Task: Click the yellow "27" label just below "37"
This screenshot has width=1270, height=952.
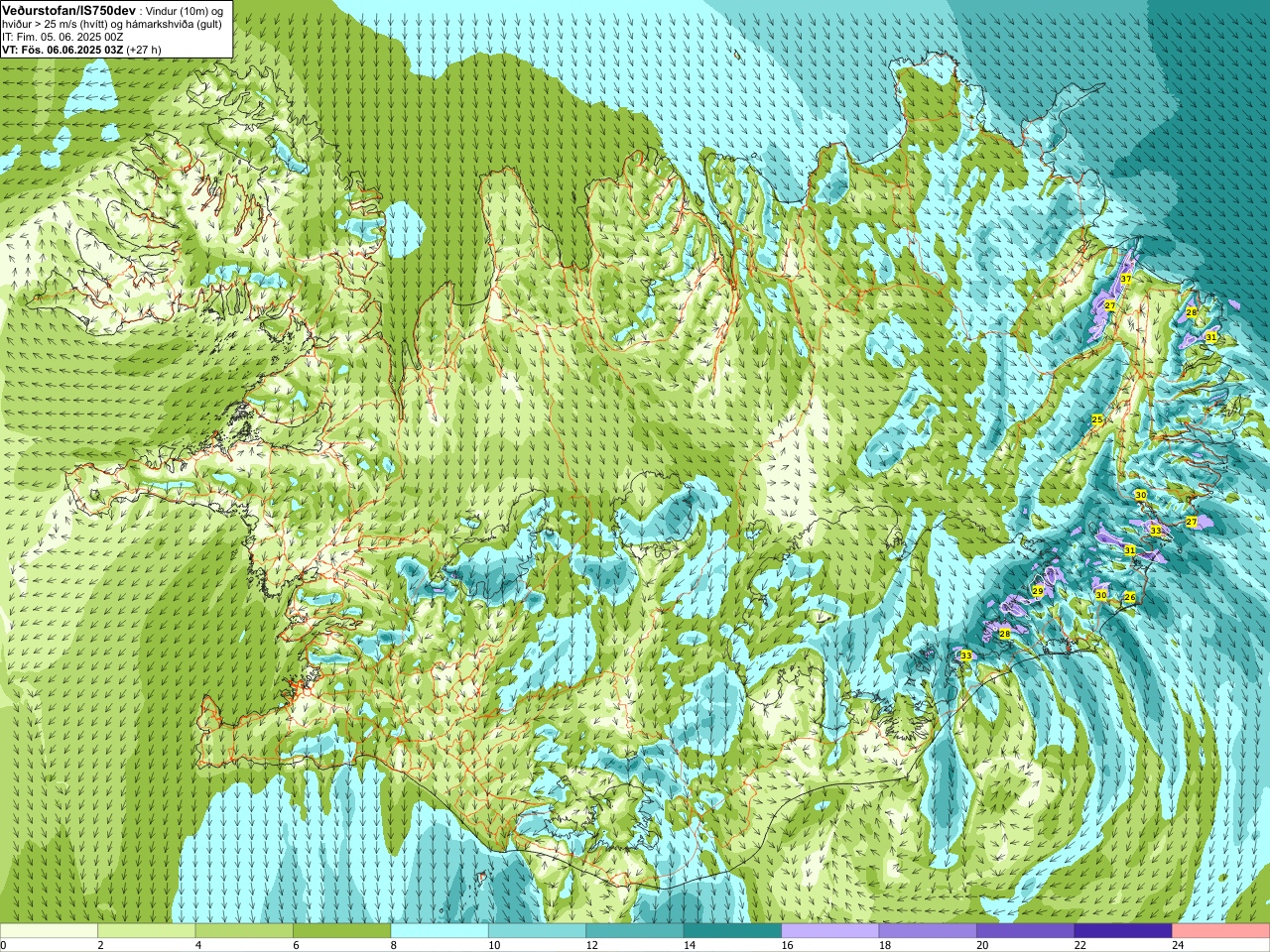Action: point(1110,306)
